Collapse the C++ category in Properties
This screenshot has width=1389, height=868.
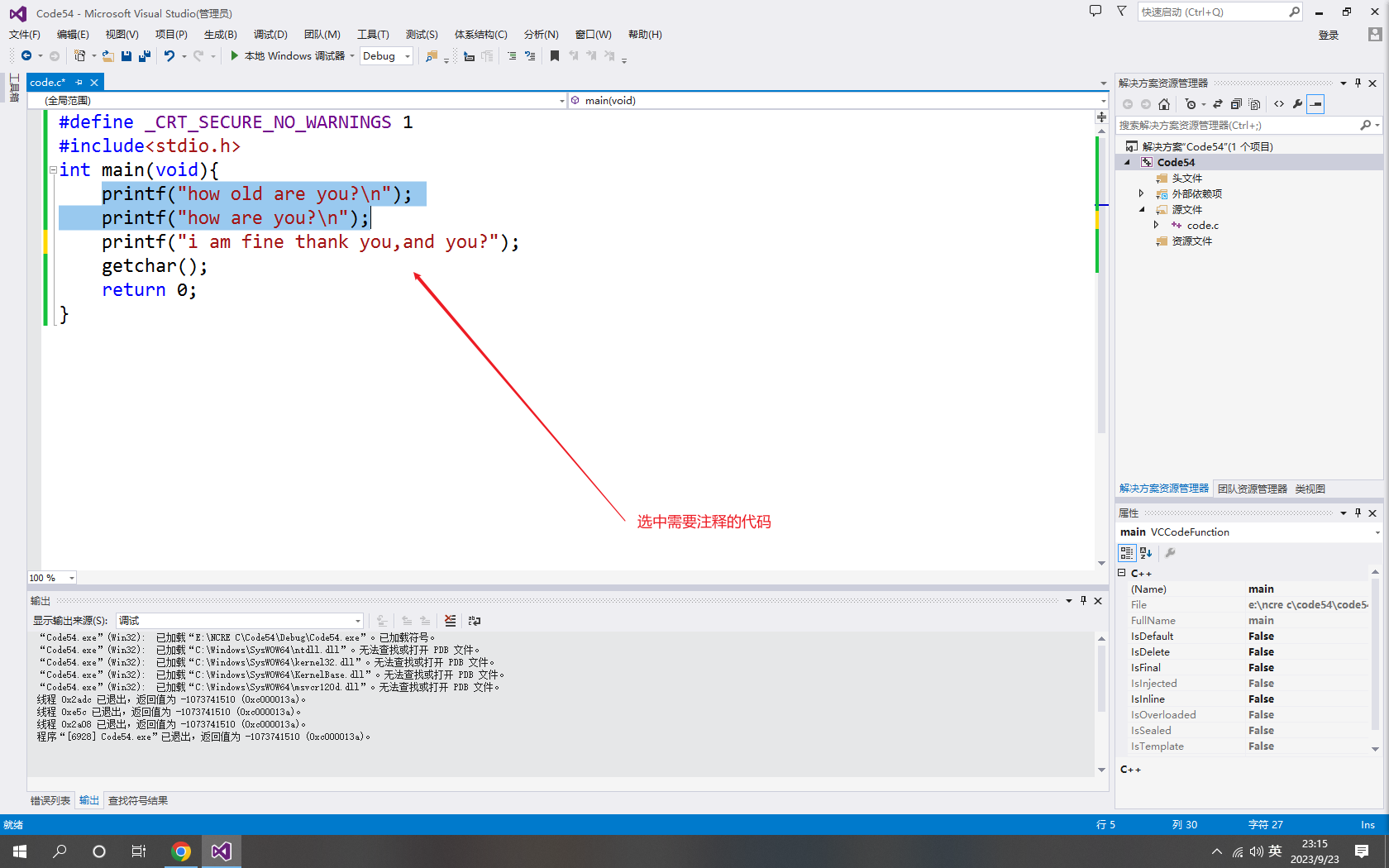(1122, 573)
